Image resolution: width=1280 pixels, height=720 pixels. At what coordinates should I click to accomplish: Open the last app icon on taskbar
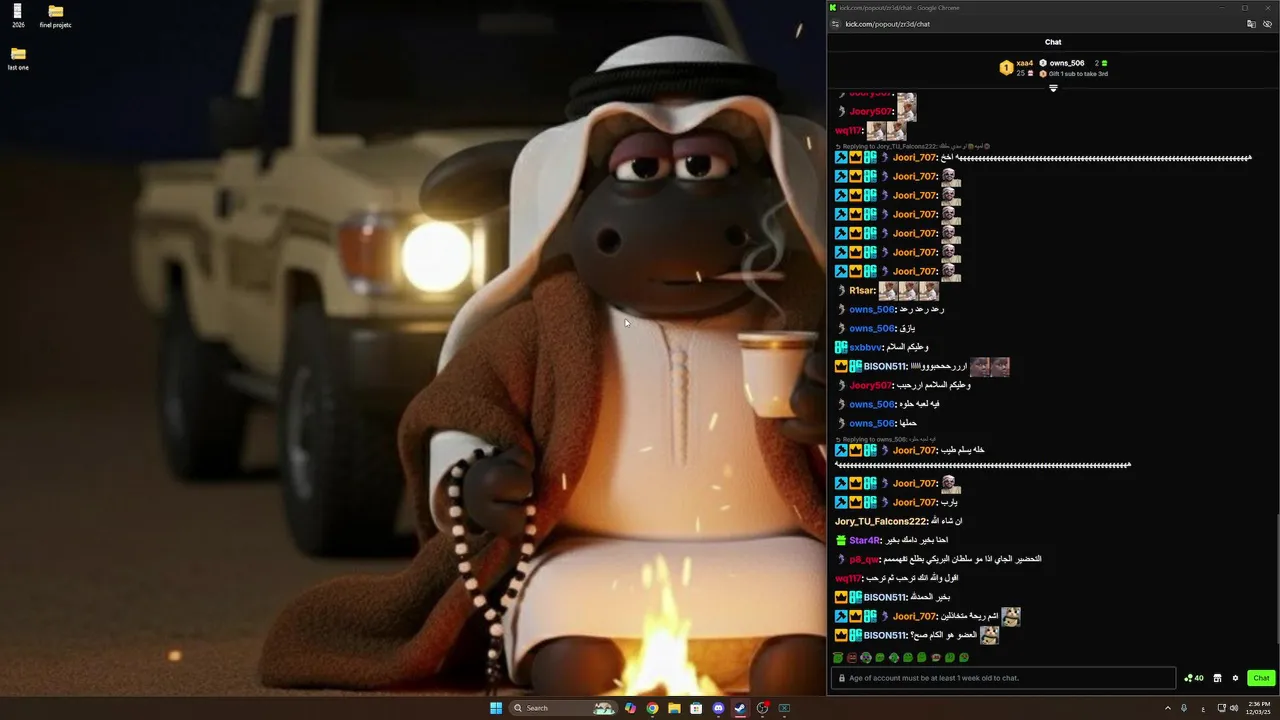[x=785, y=708]
